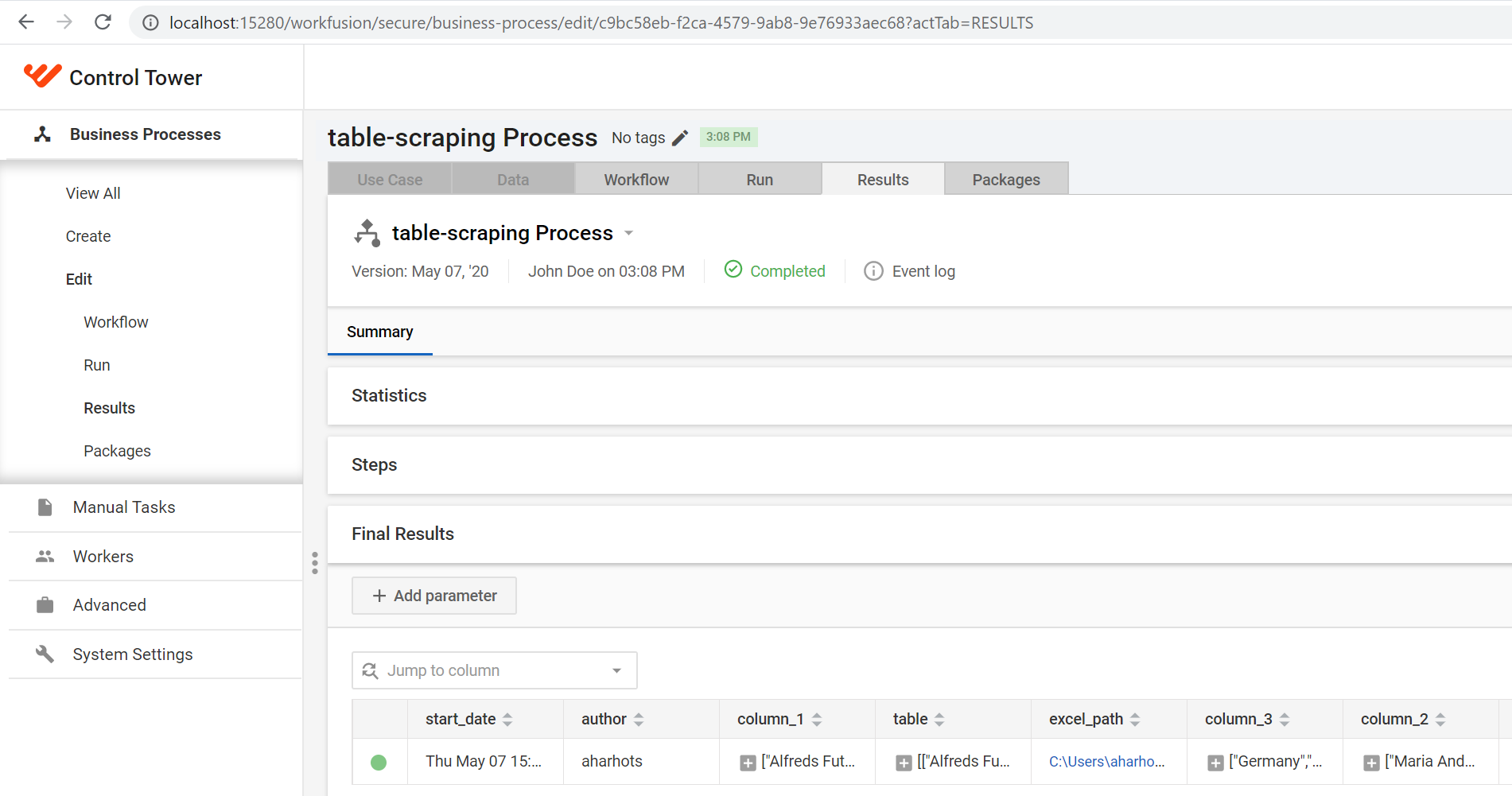This screenshot has width=1512, height=796.
Task: Sort by column_2 arrows
Action: tap(1440, 720)
